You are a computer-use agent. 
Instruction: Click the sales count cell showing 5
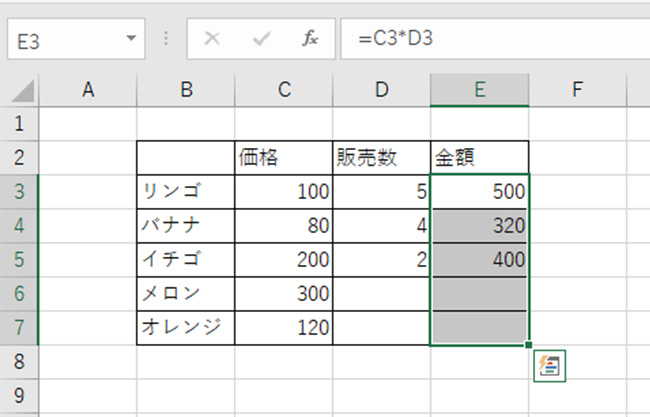click(x=381, y=192)
